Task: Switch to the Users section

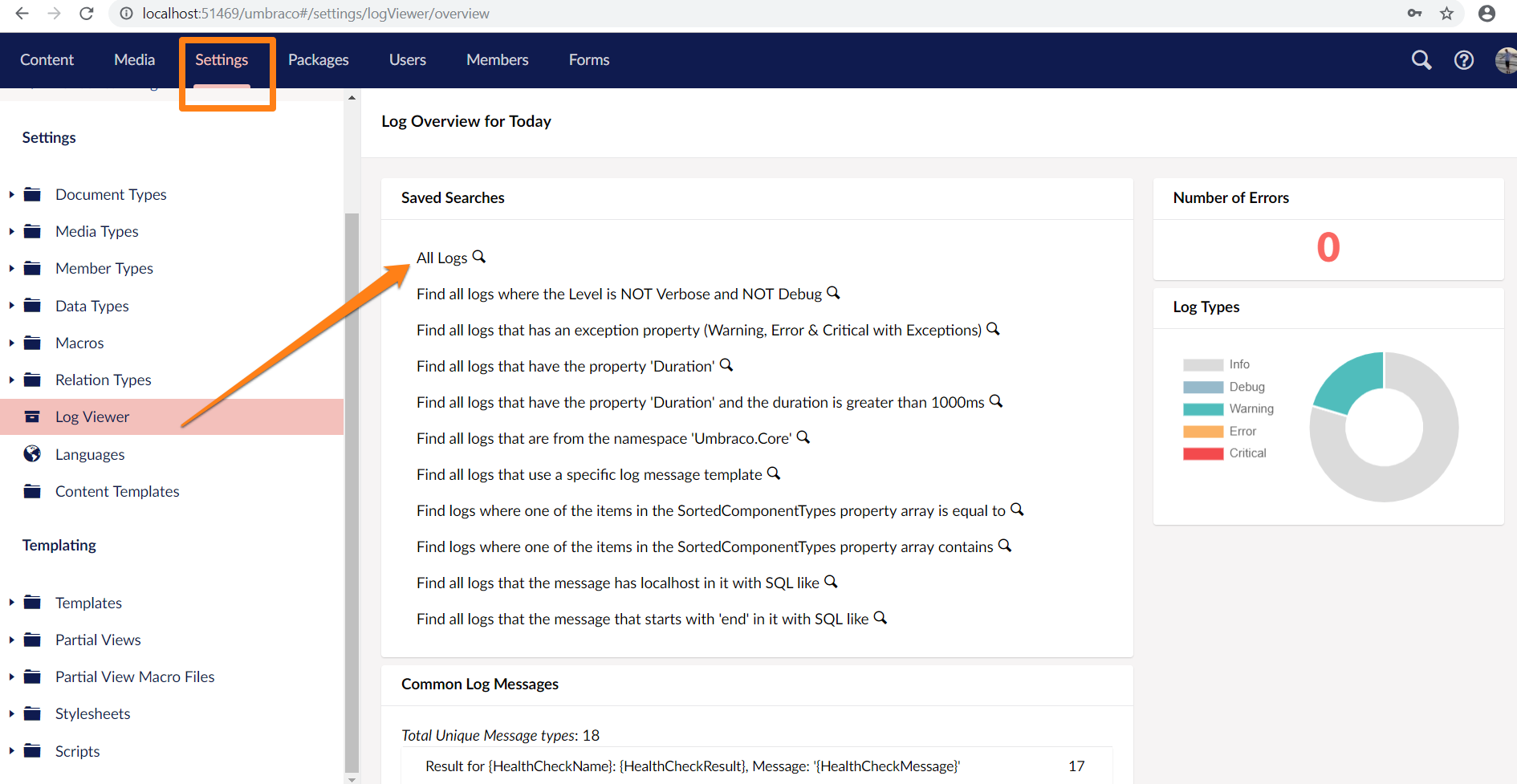Action: [408, 60]
